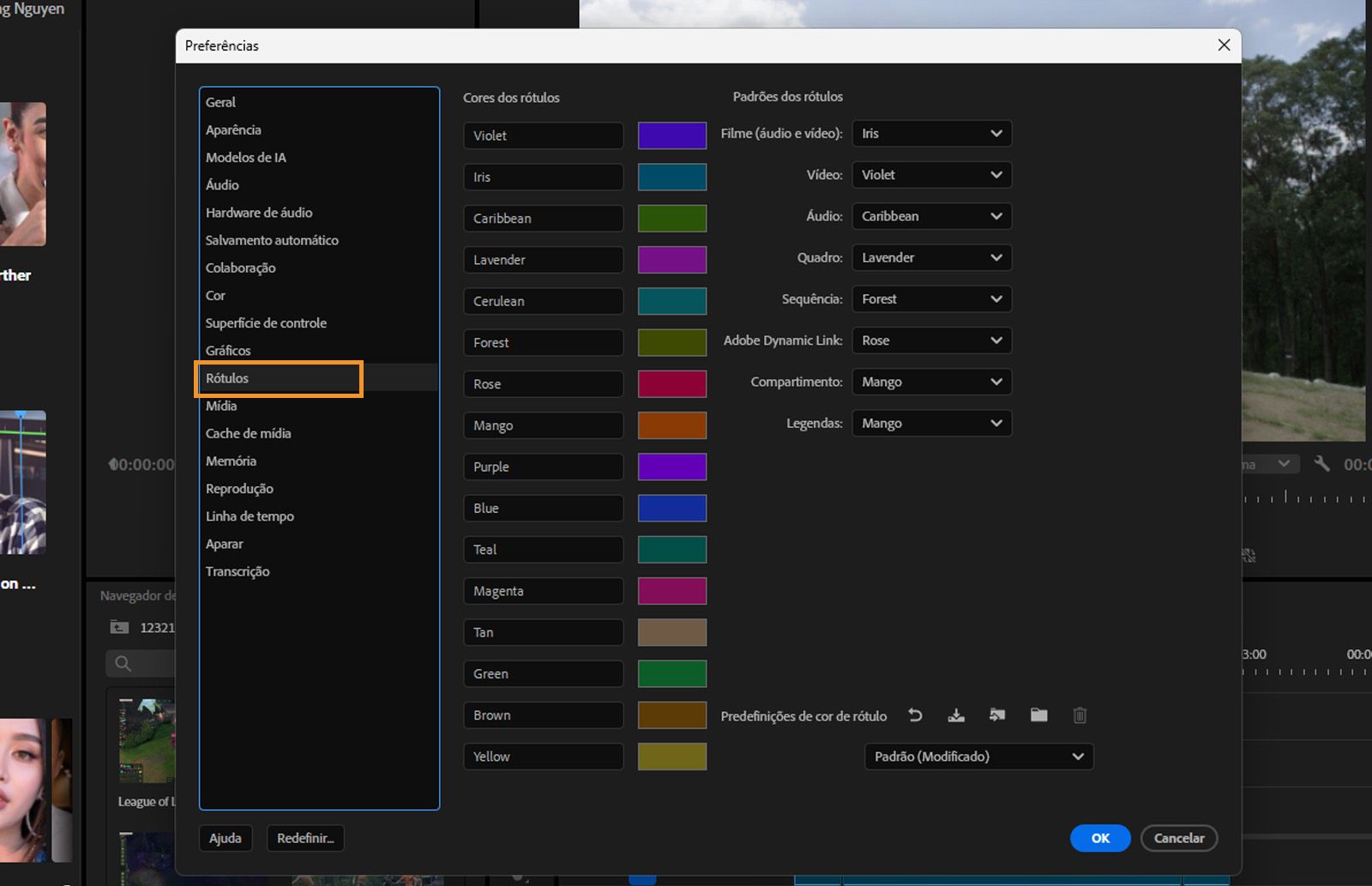1372x886 pixels.
Task: Click the Forest label name field
Action: 544,343
